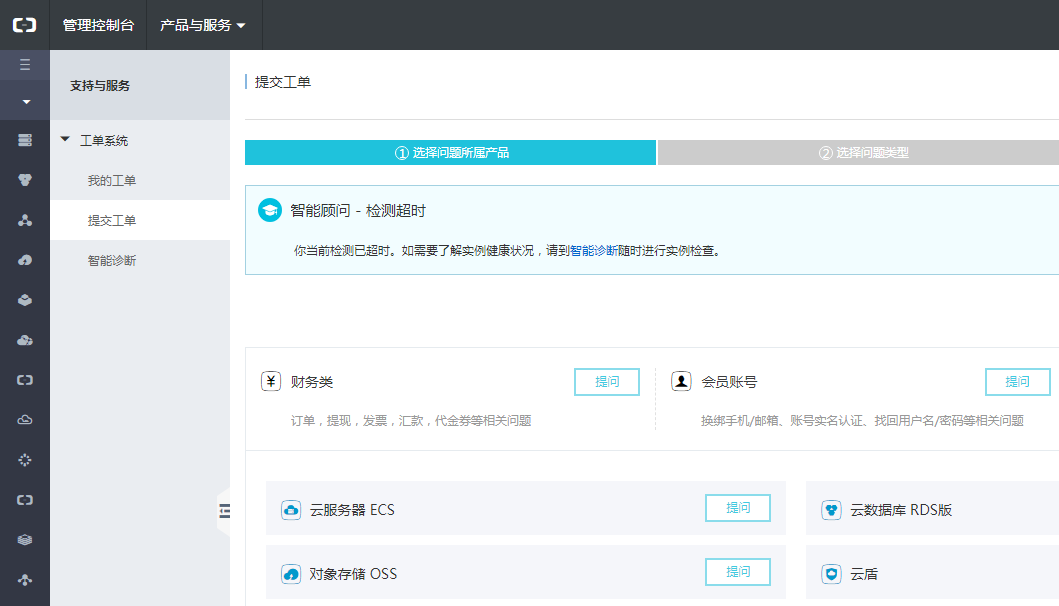Image resolution: width=1059 pixels, height=606 pixels.
Task: Click the 云服务器 ECS card icon
Action: click(290, 510)
